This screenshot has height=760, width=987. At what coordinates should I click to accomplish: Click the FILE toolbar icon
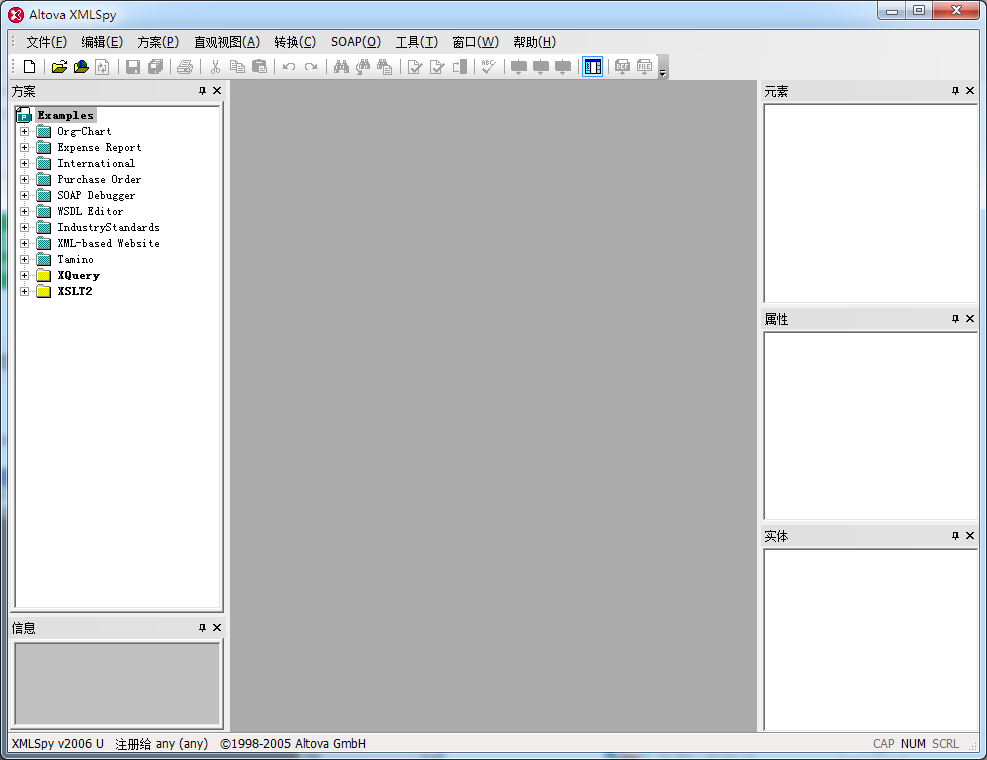pos(645,67)
